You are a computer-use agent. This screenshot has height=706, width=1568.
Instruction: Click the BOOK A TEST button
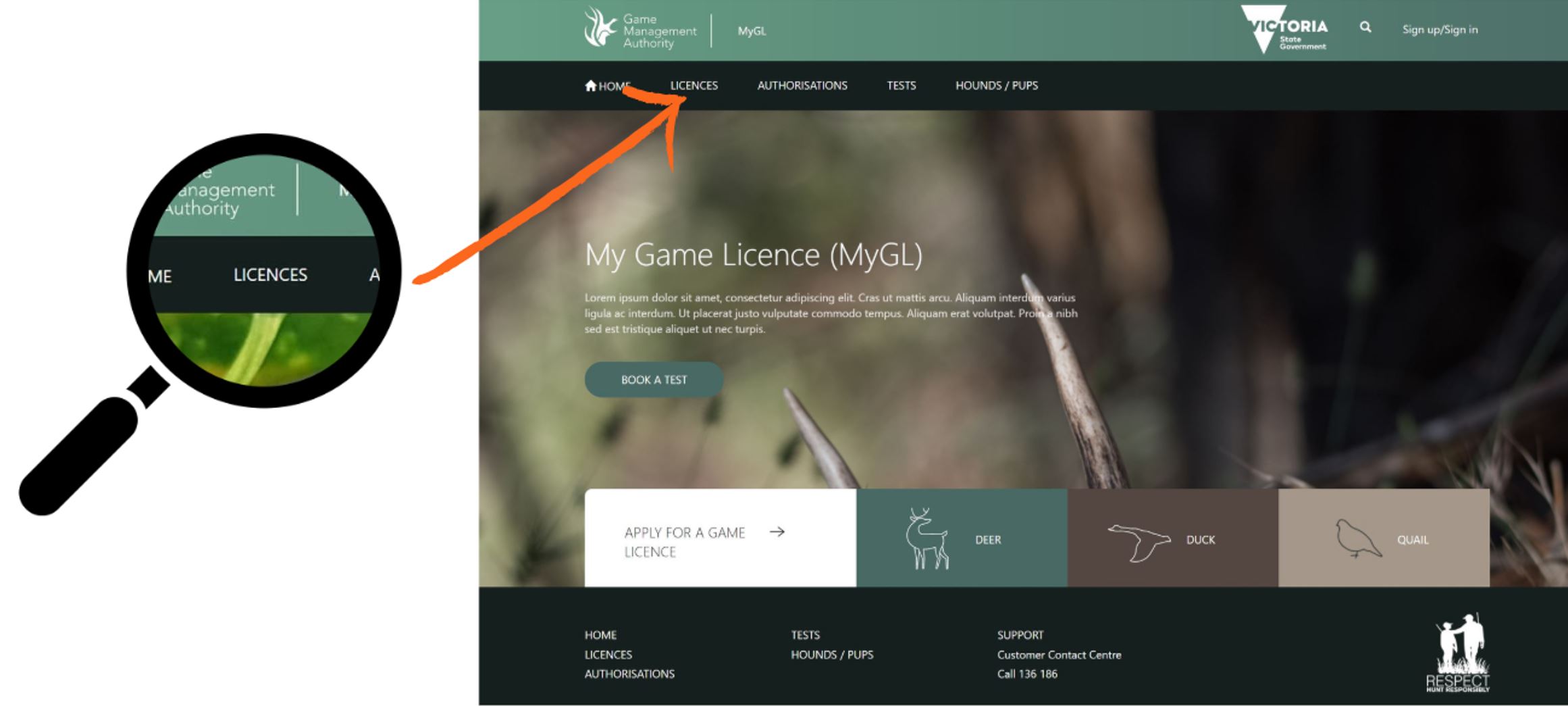coord(654,379)
